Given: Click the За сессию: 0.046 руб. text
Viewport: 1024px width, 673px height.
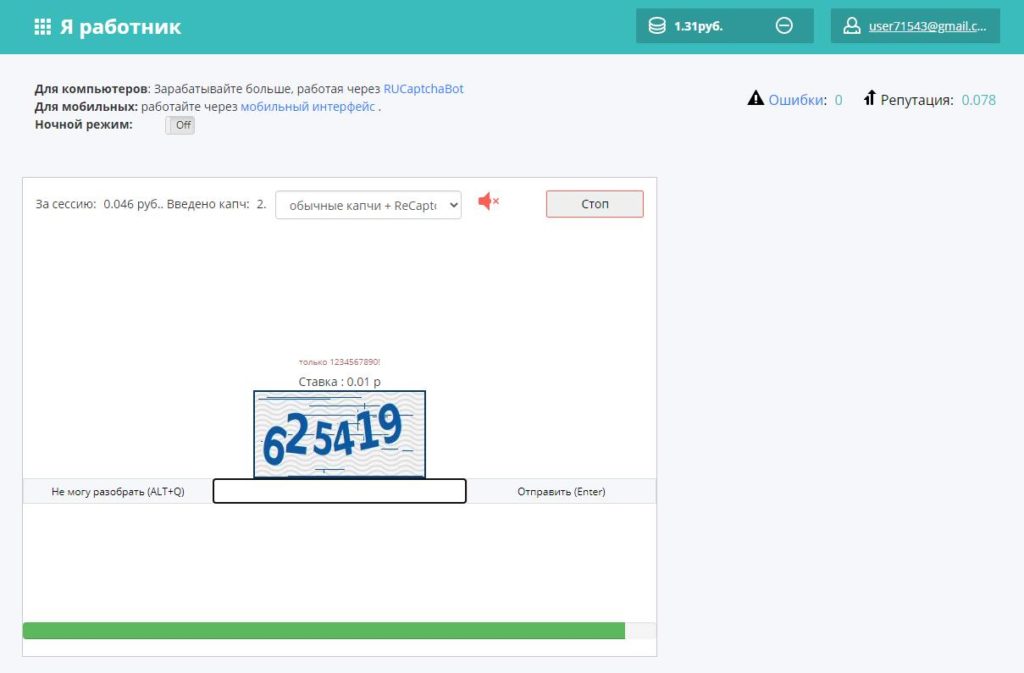Looking at the screenshot, I should point(99,204).
